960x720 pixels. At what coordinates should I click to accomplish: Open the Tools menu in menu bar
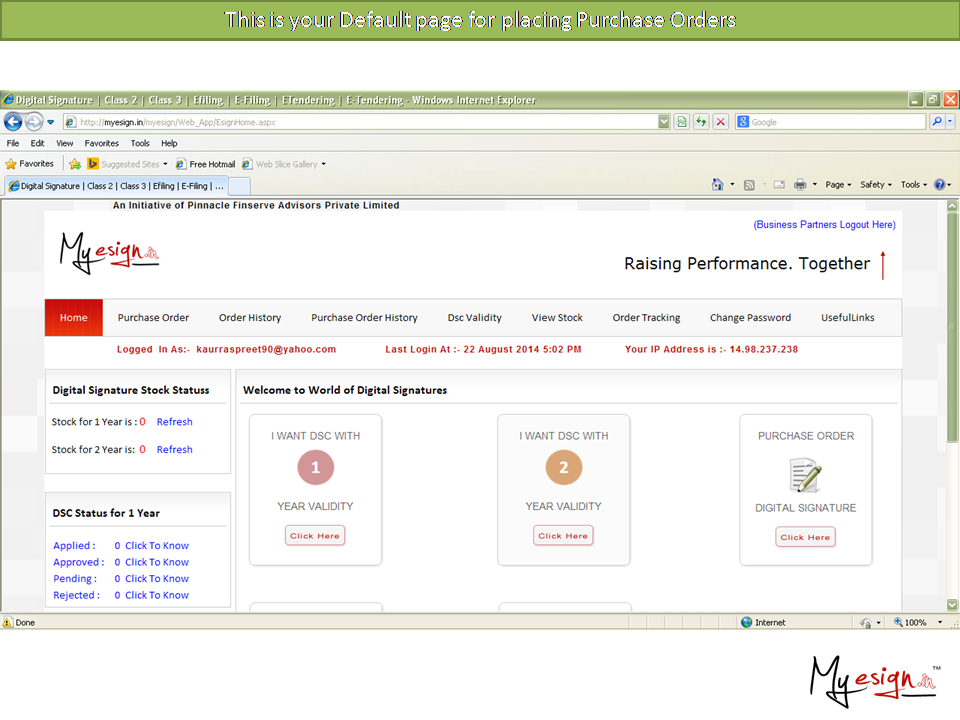140,143
